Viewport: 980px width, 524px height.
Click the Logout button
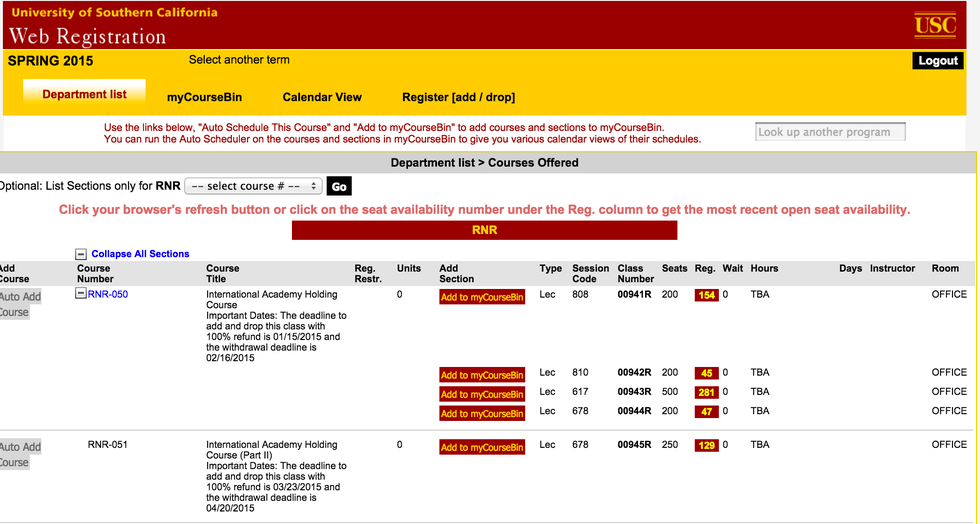click(x=938, y=61)
